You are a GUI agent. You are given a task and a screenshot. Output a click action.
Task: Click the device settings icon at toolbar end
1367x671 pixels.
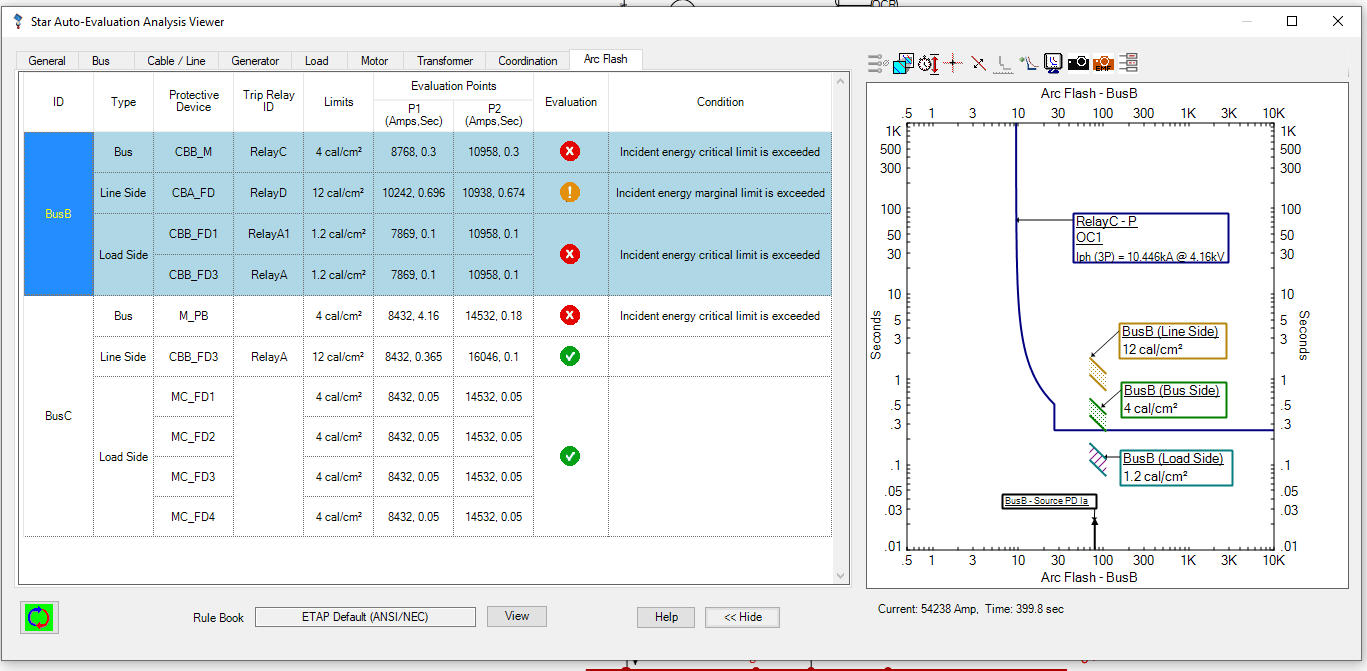pos(1130,62)
